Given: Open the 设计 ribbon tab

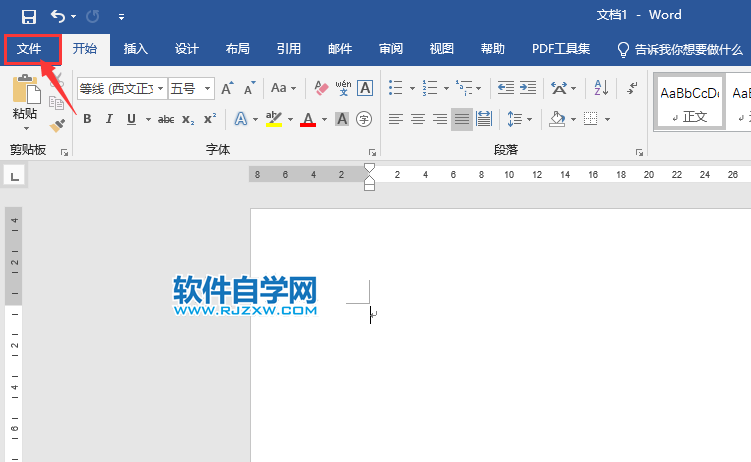Looking at the screenshot, I should point(186,49).
